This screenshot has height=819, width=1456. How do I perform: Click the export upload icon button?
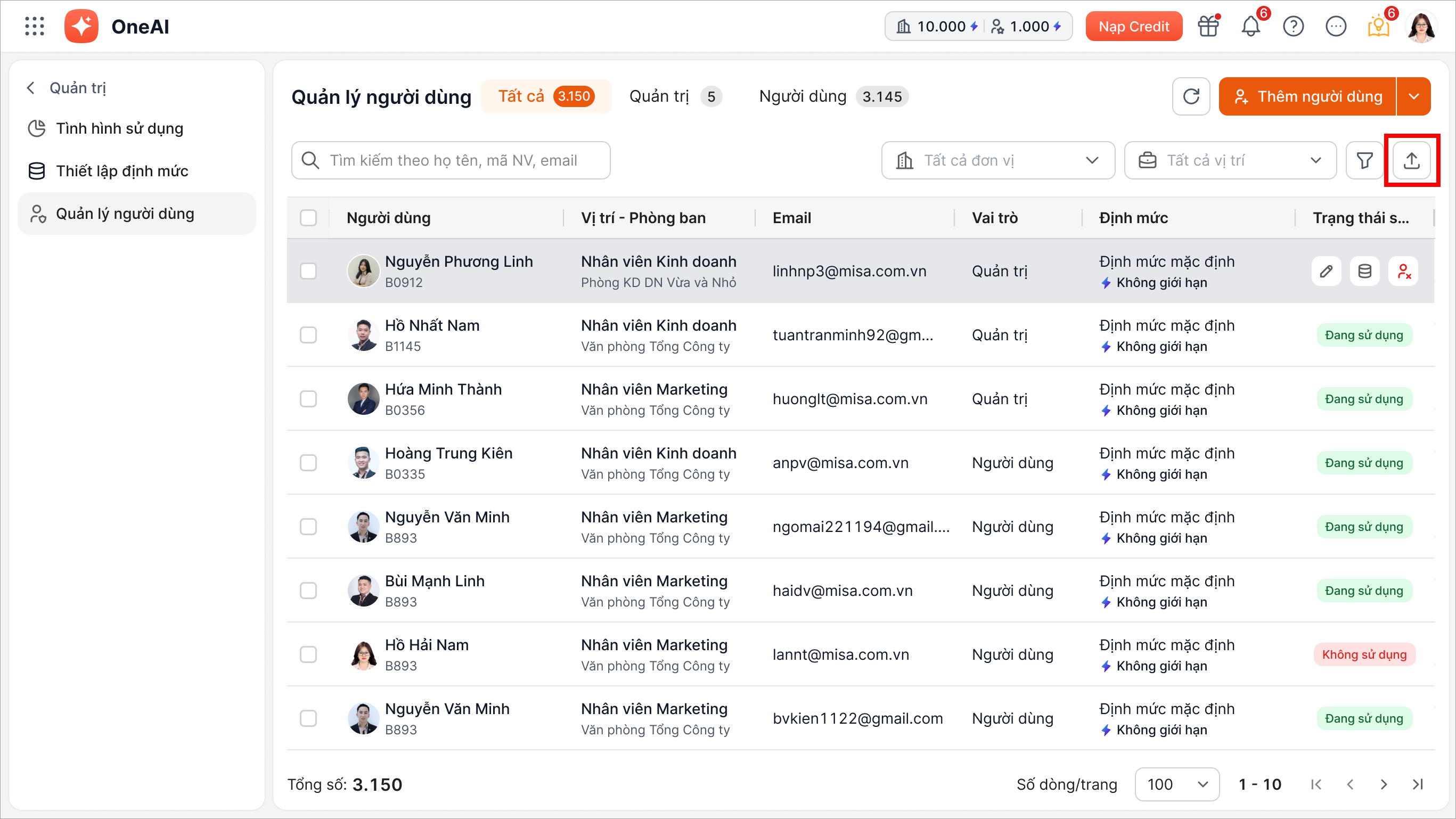click(1411, 160)
